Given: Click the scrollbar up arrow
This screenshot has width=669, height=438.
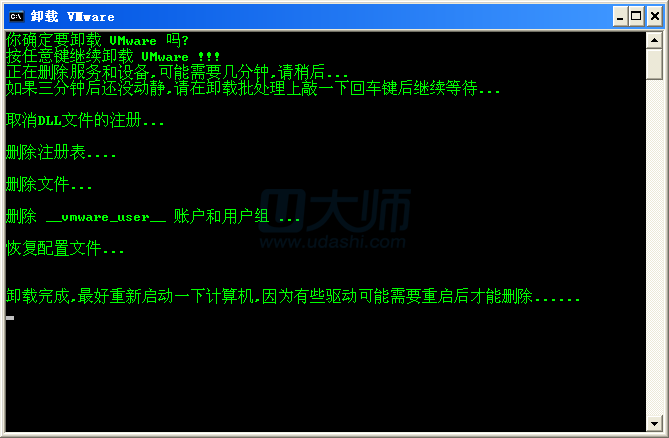Looking at the screenshot, I should coord(654,41).
